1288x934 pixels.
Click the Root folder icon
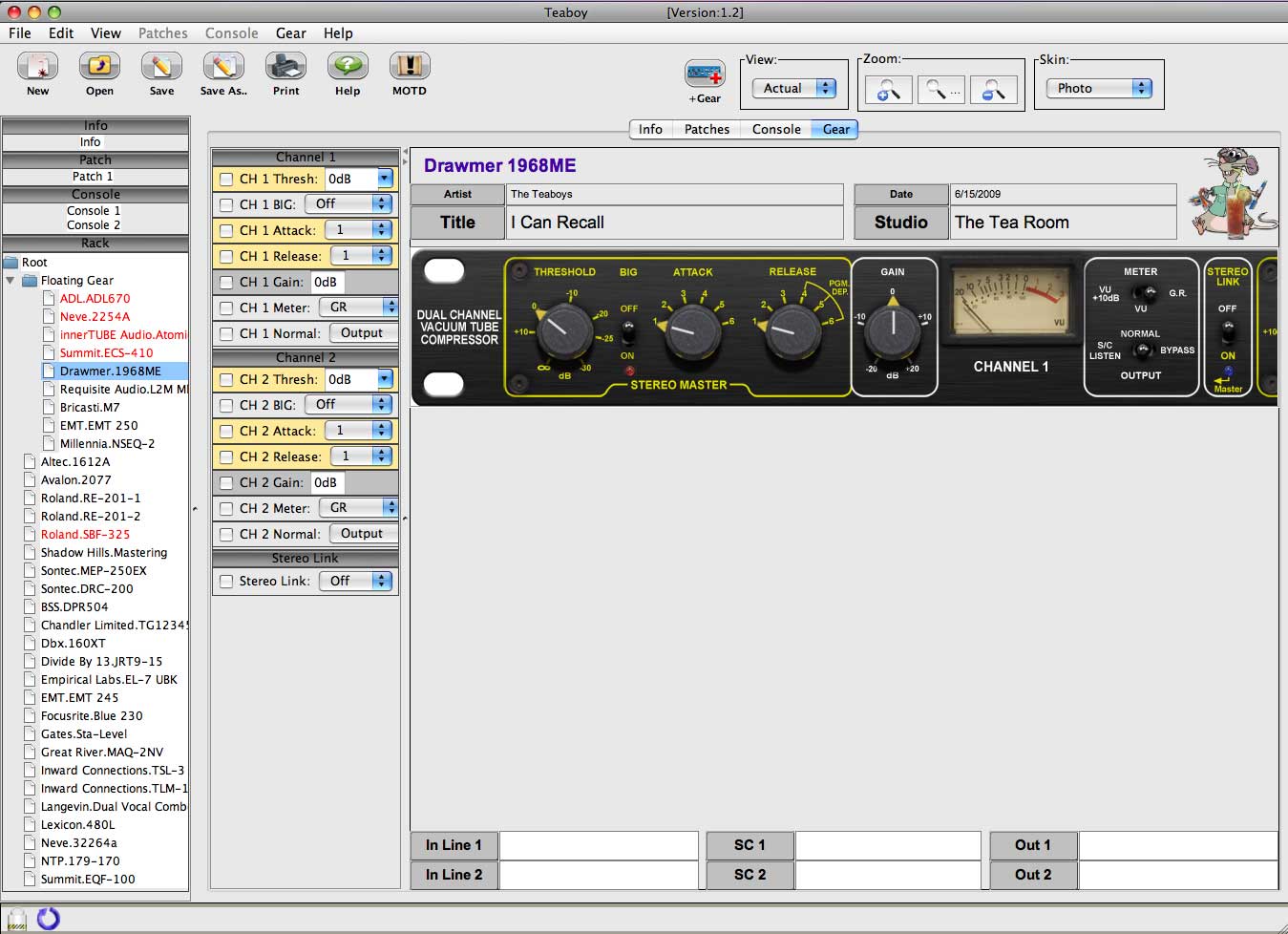[11, 263]
